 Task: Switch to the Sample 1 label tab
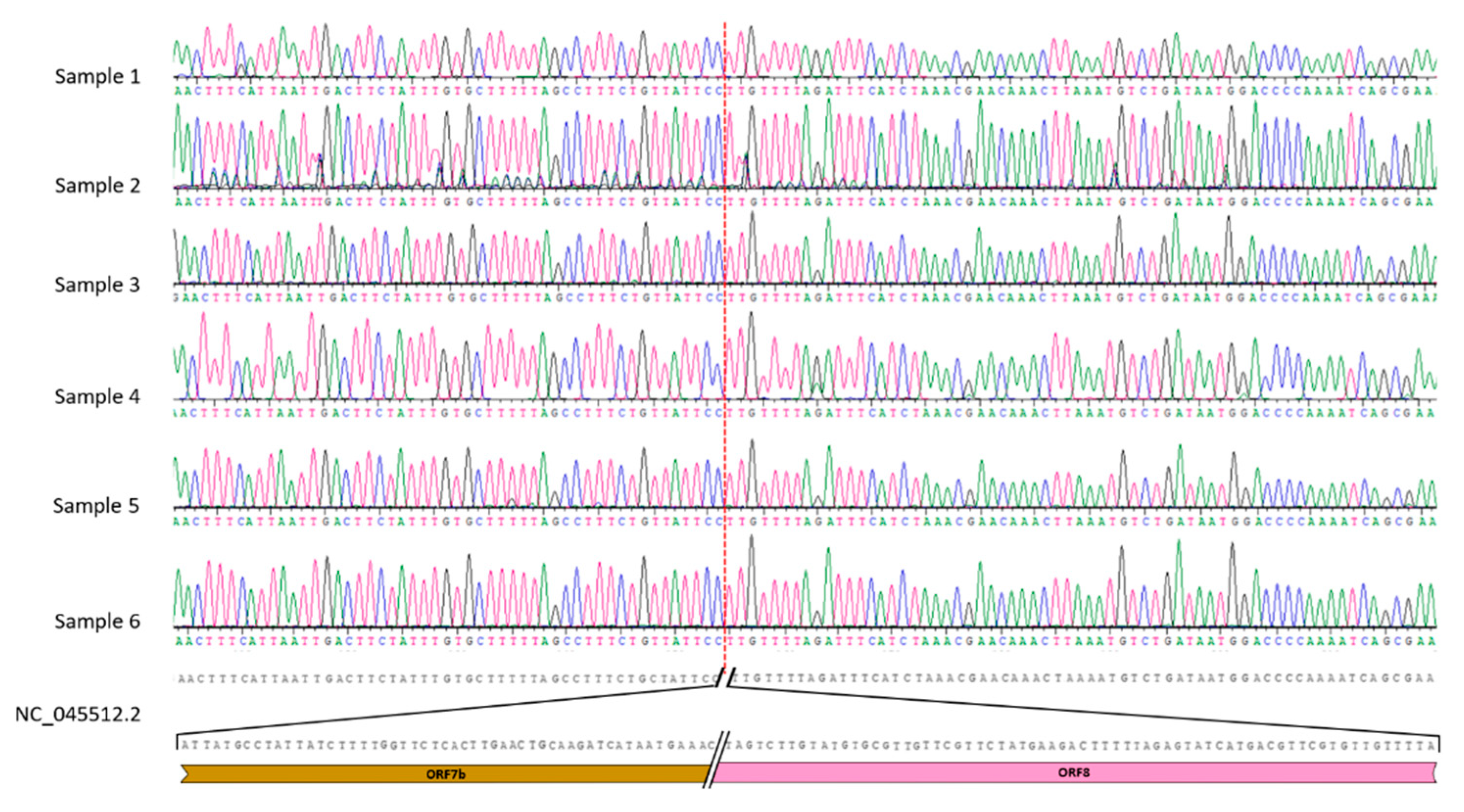pyautogui.click(x=99, y=75)
